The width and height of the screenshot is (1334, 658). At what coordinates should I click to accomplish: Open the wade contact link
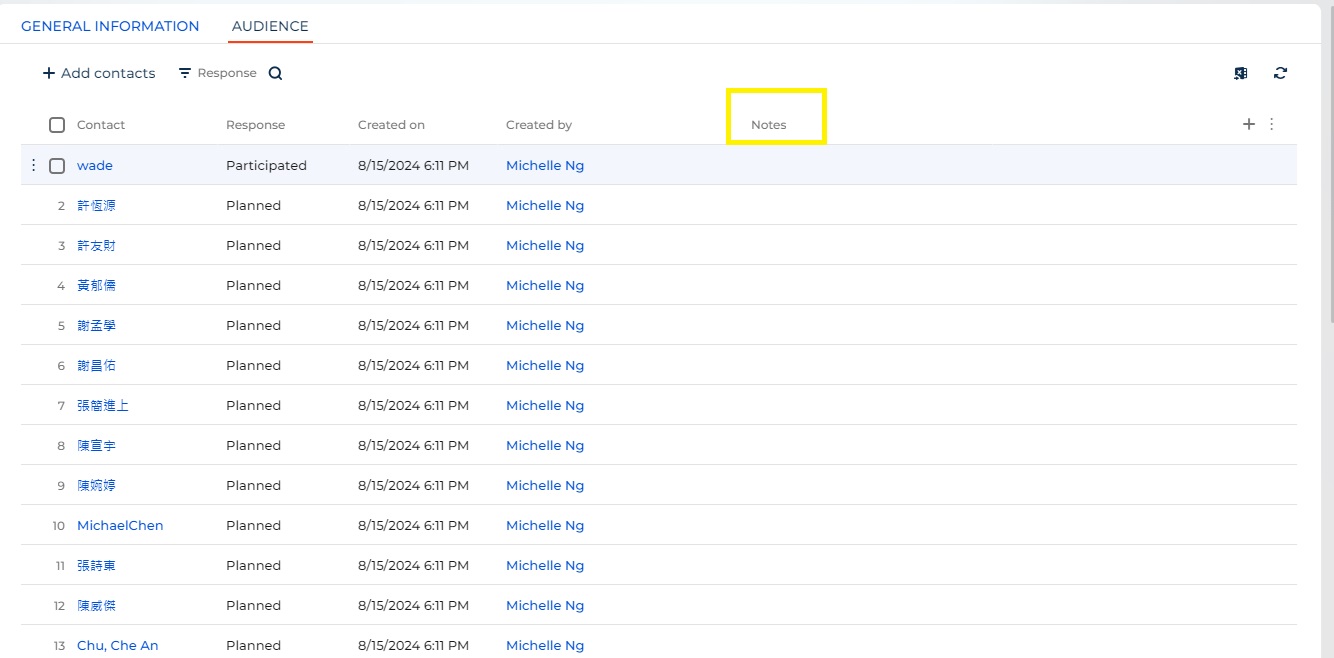click(x=95, y=165)
